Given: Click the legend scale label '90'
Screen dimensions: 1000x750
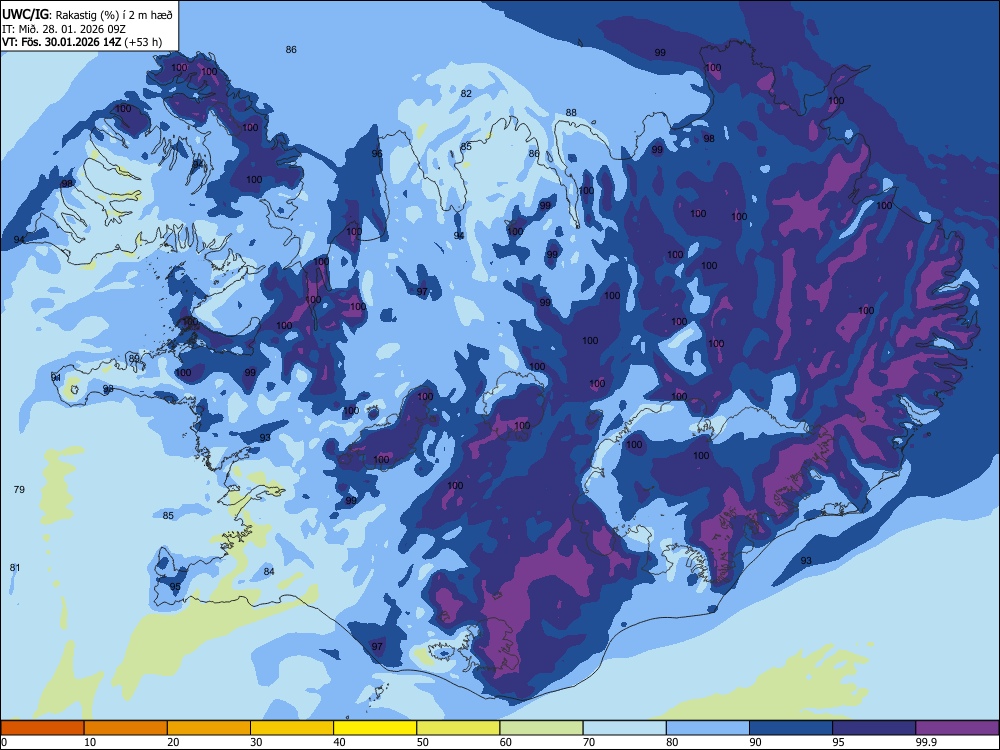Looking at the screenshot, I should click(x=755, y=742).
